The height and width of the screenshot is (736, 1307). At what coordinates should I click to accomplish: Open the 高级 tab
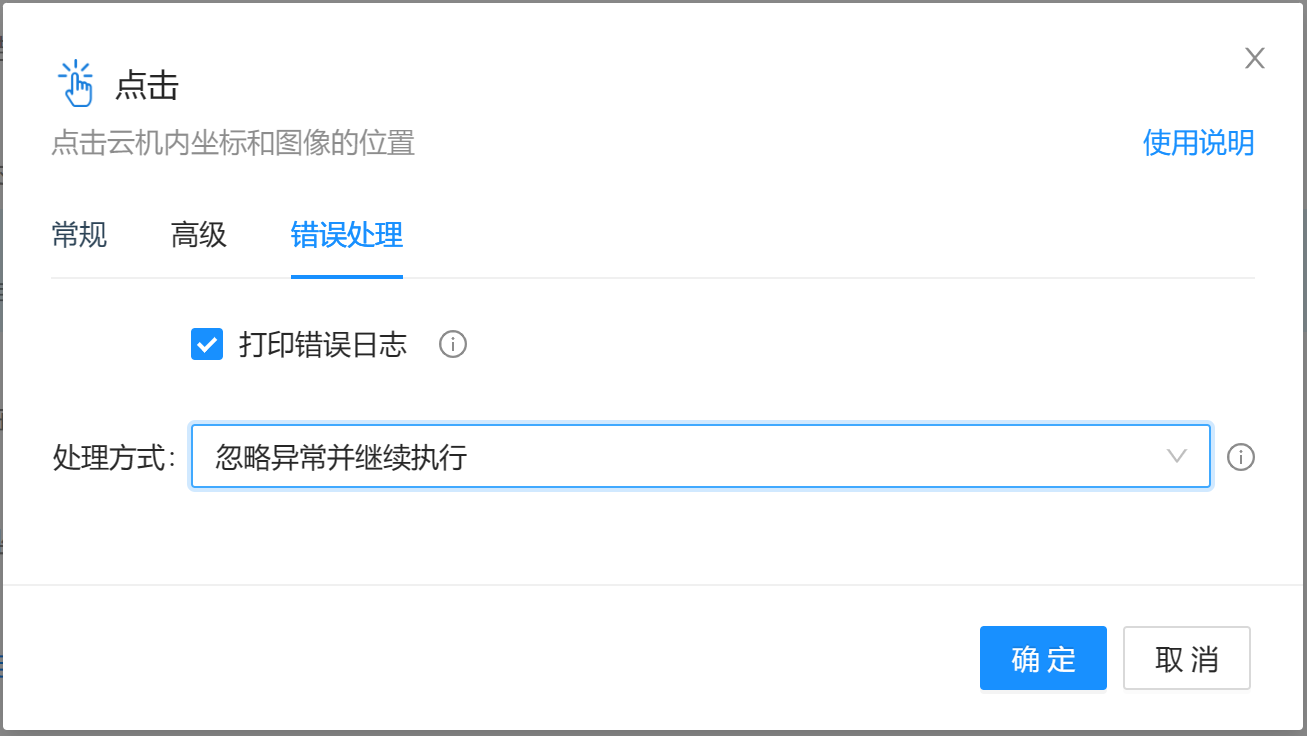[198, 234]
